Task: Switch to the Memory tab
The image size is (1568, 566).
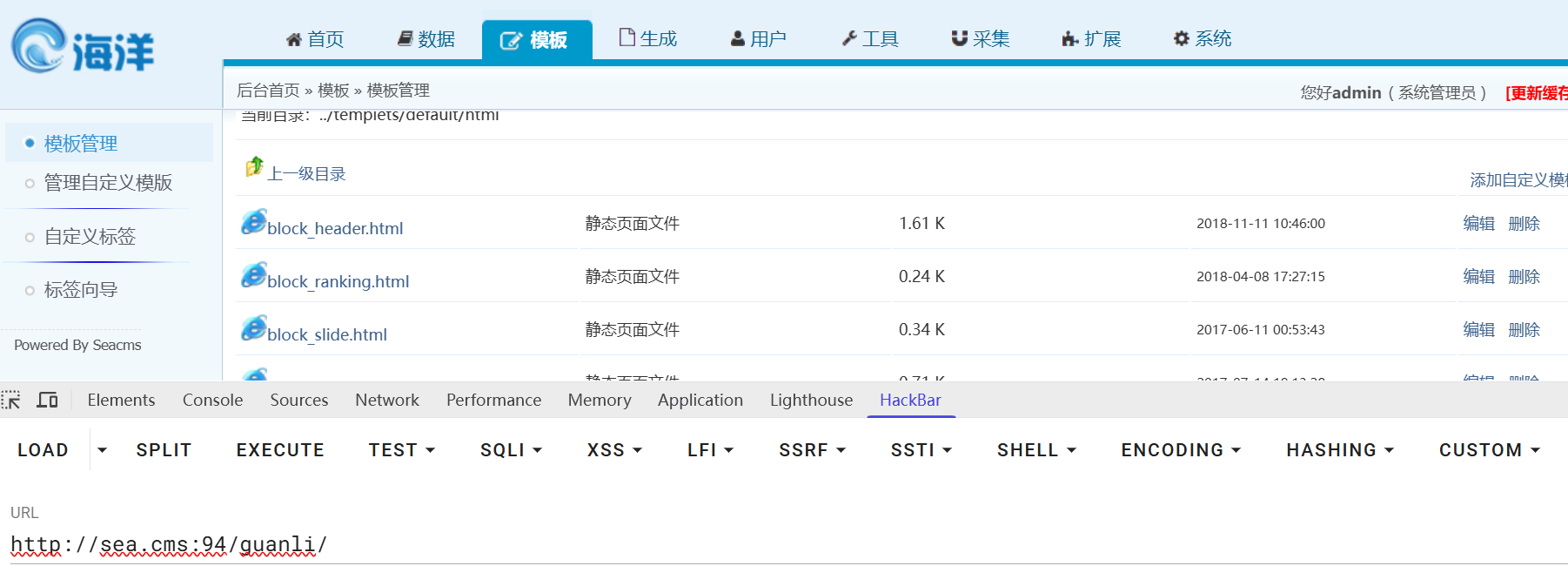Action: [600, 401]
